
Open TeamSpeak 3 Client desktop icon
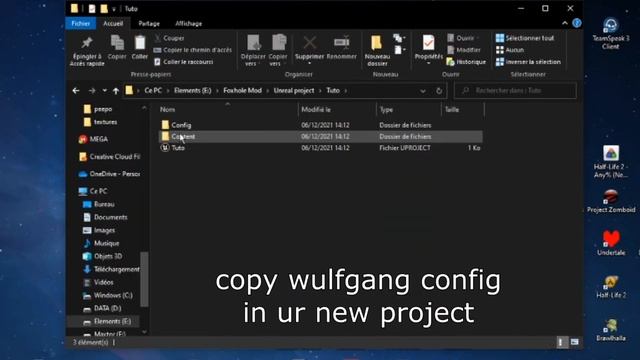[x=611, y=33]
